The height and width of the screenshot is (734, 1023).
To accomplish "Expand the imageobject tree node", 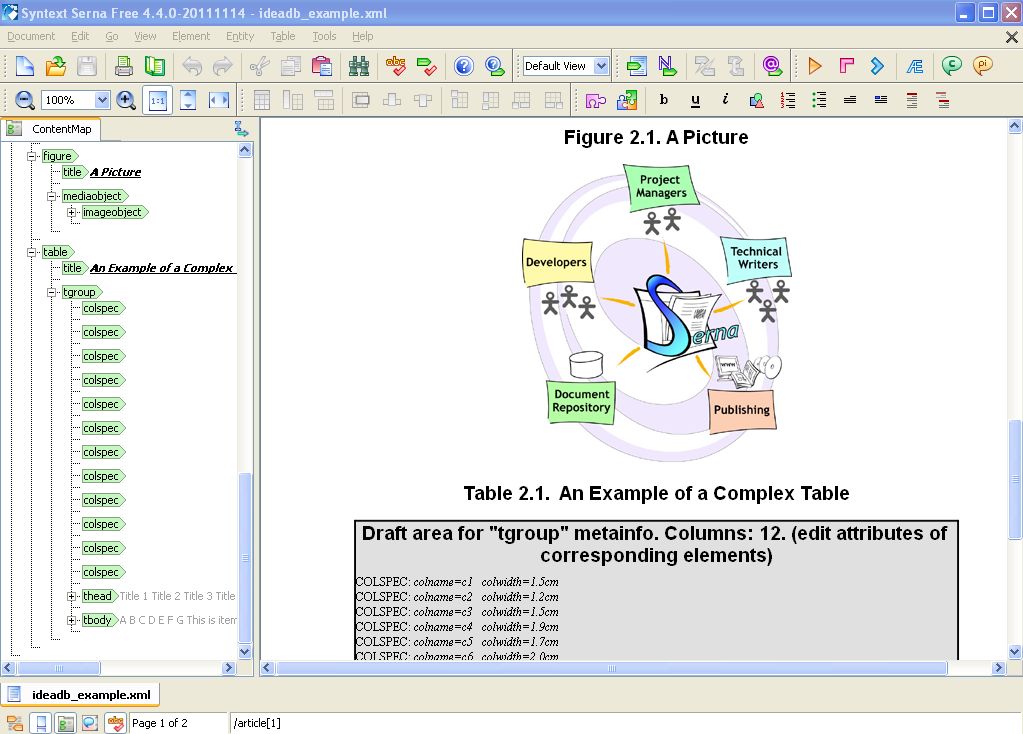I will (72, 212).
